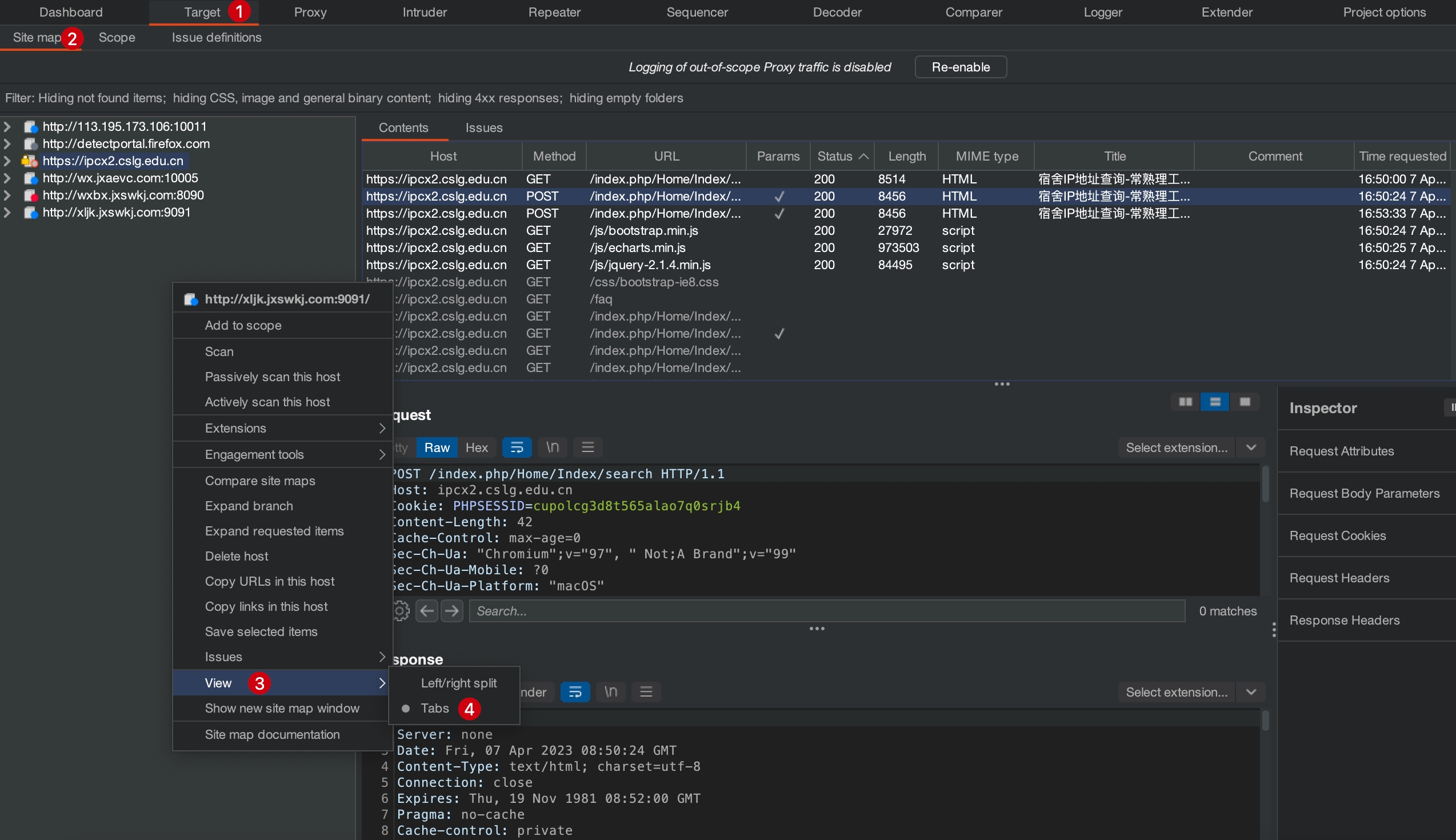The height and width of the screenshot is (840, 1456).
Task: Select the Tabs view radio option
Action: [x=434, y=709]
